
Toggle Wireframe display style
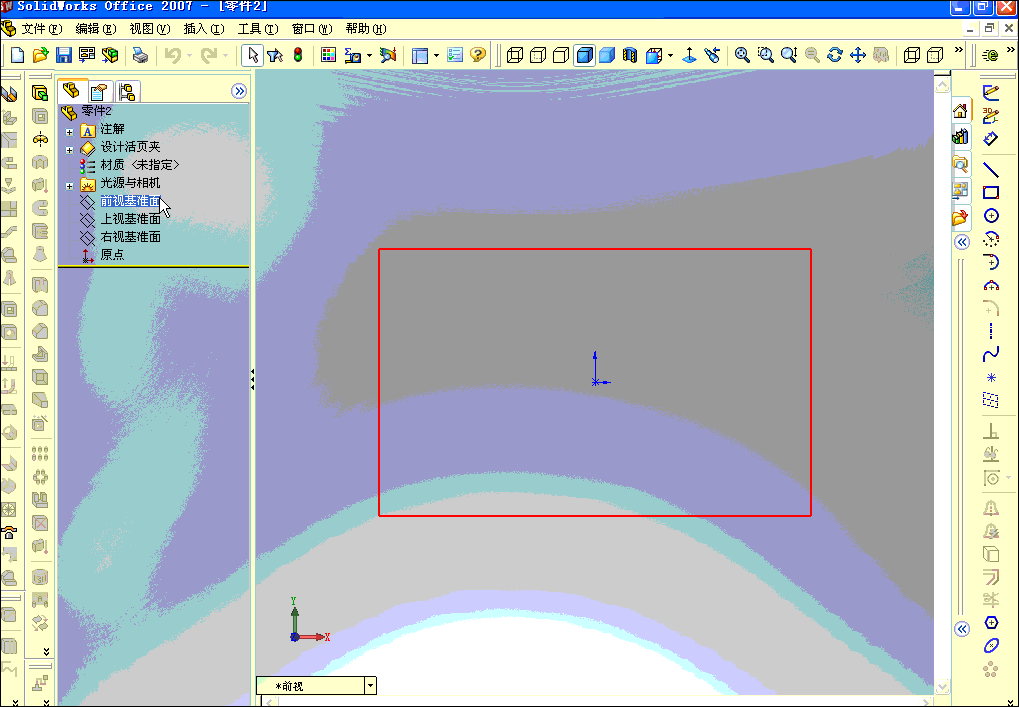[x=515, y=55]
